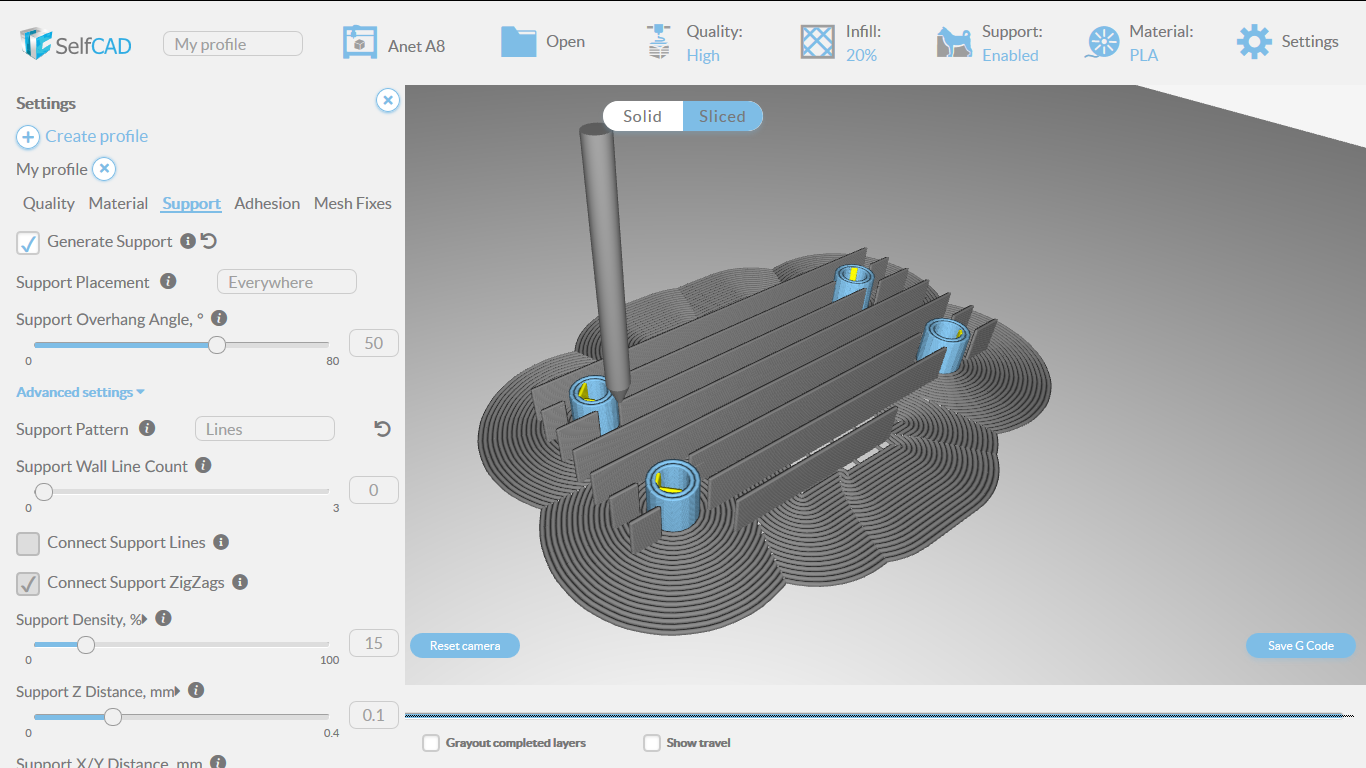Show info for Connect Support ZigZags
Viewport: 1366px width, 768px height.
coord(240,581)
